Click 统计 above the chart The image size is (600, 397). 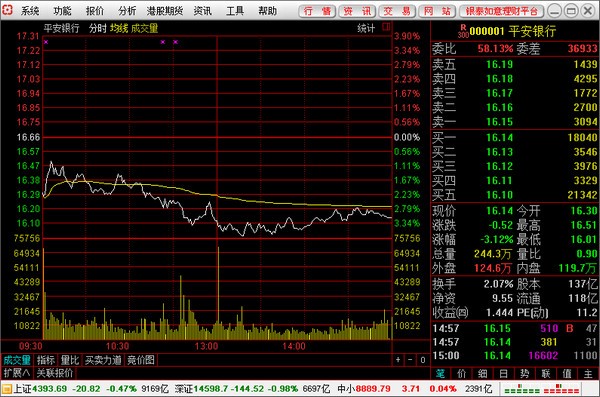366,28
